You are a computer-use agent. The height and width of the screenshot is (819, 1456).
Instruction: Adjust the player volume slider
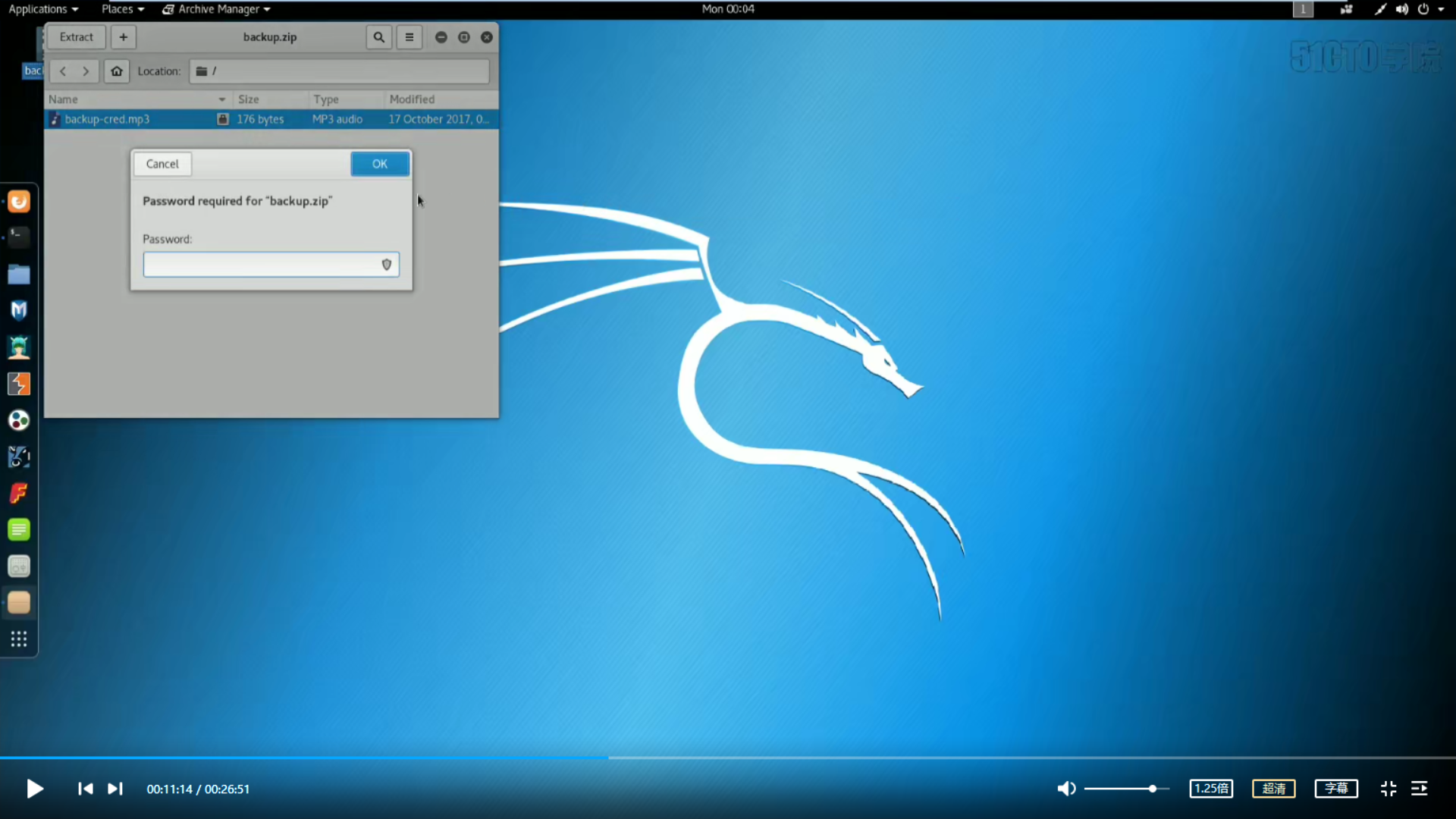(1127, 789)
